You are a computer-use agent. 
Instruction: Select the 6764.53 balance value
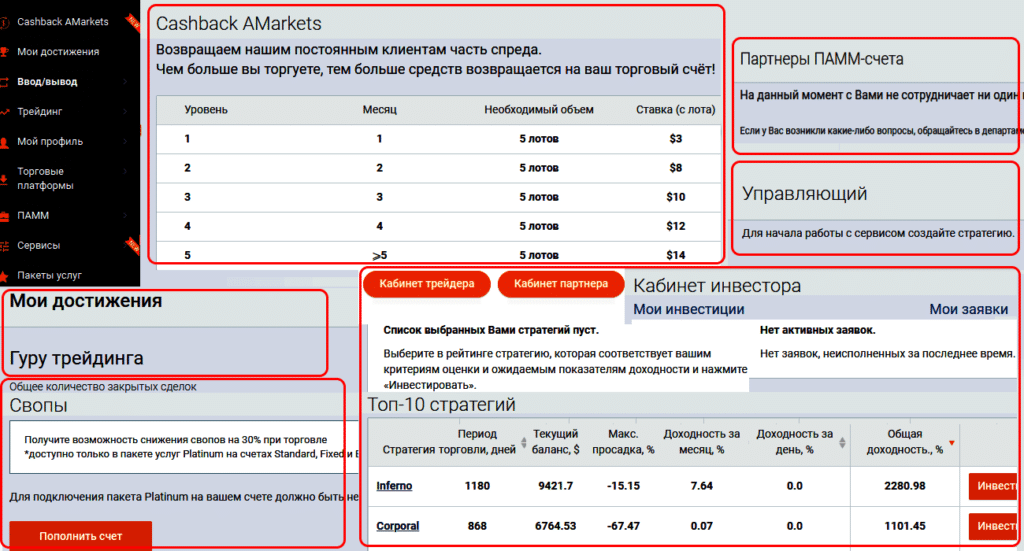555,526
